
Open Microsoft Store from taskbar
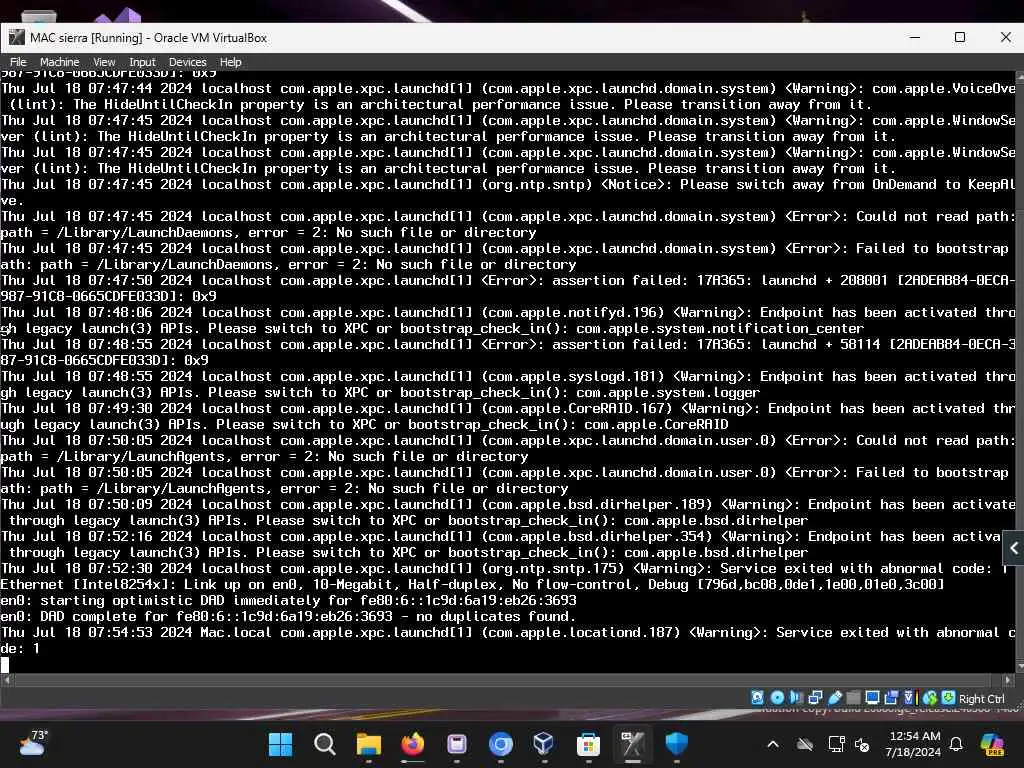click(x=588, y=744)
